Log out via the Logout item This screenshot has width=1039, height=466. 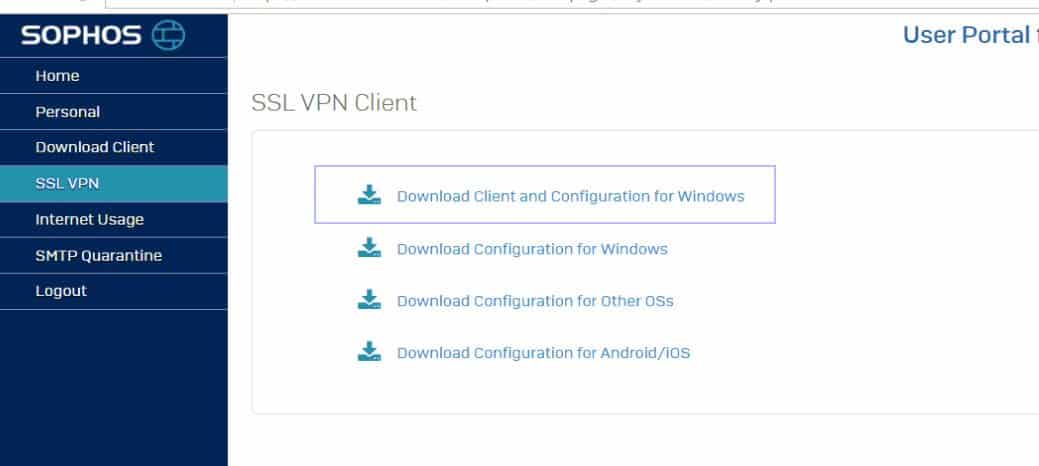point(113,291)
